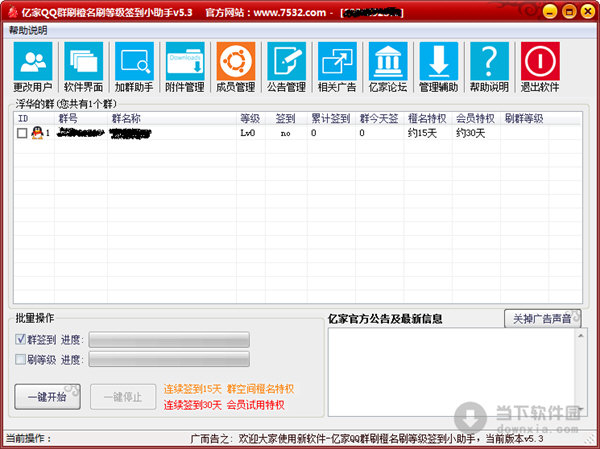Click the app logo in title bar

11,13
